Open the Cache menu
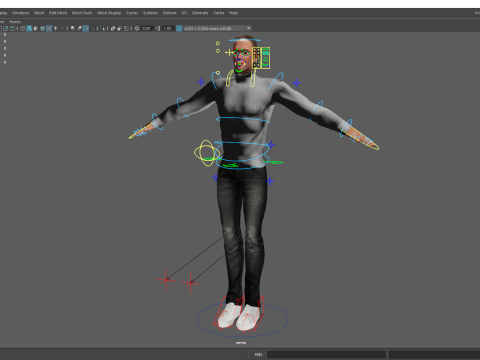This screenshot has width=480, height=360. click(219, 13)
